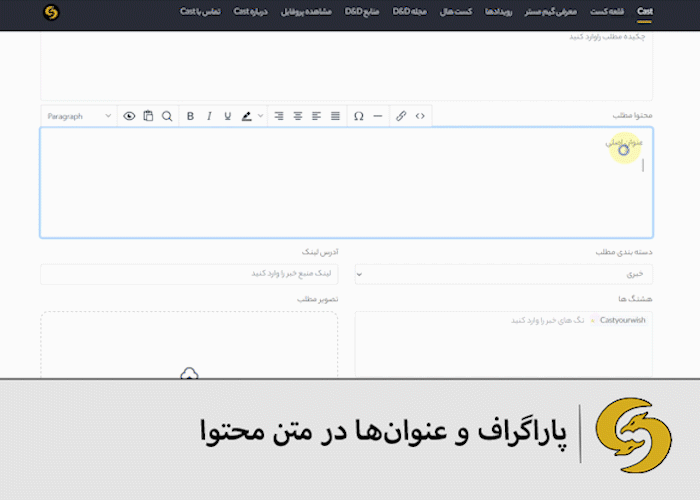
Task: Insert special character with Omega icon
Action: [358, 116]
